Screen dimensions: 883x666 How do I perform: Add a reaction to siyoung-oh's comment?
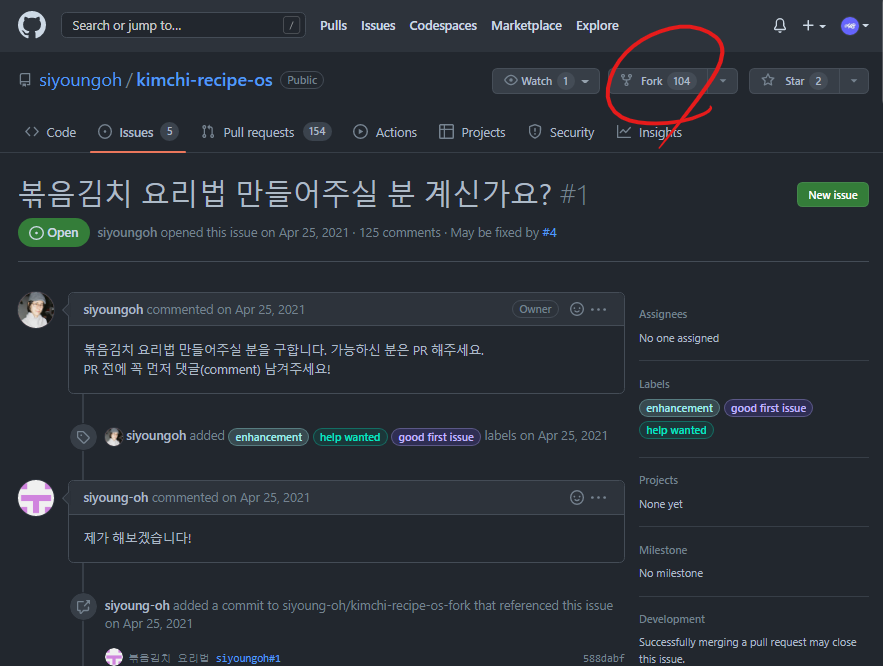pos(577,497)
